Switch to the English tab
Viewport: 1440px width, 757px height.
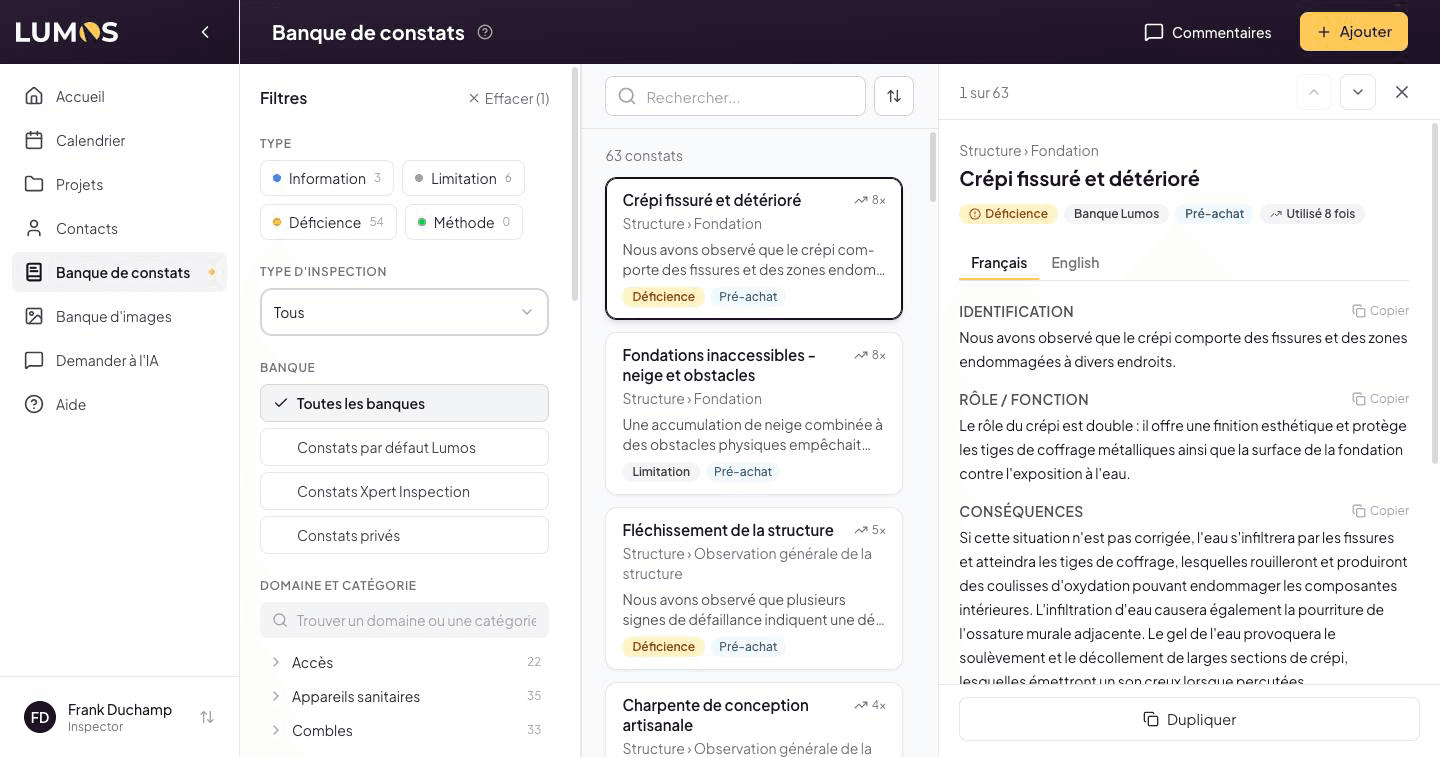[1075, 263]
